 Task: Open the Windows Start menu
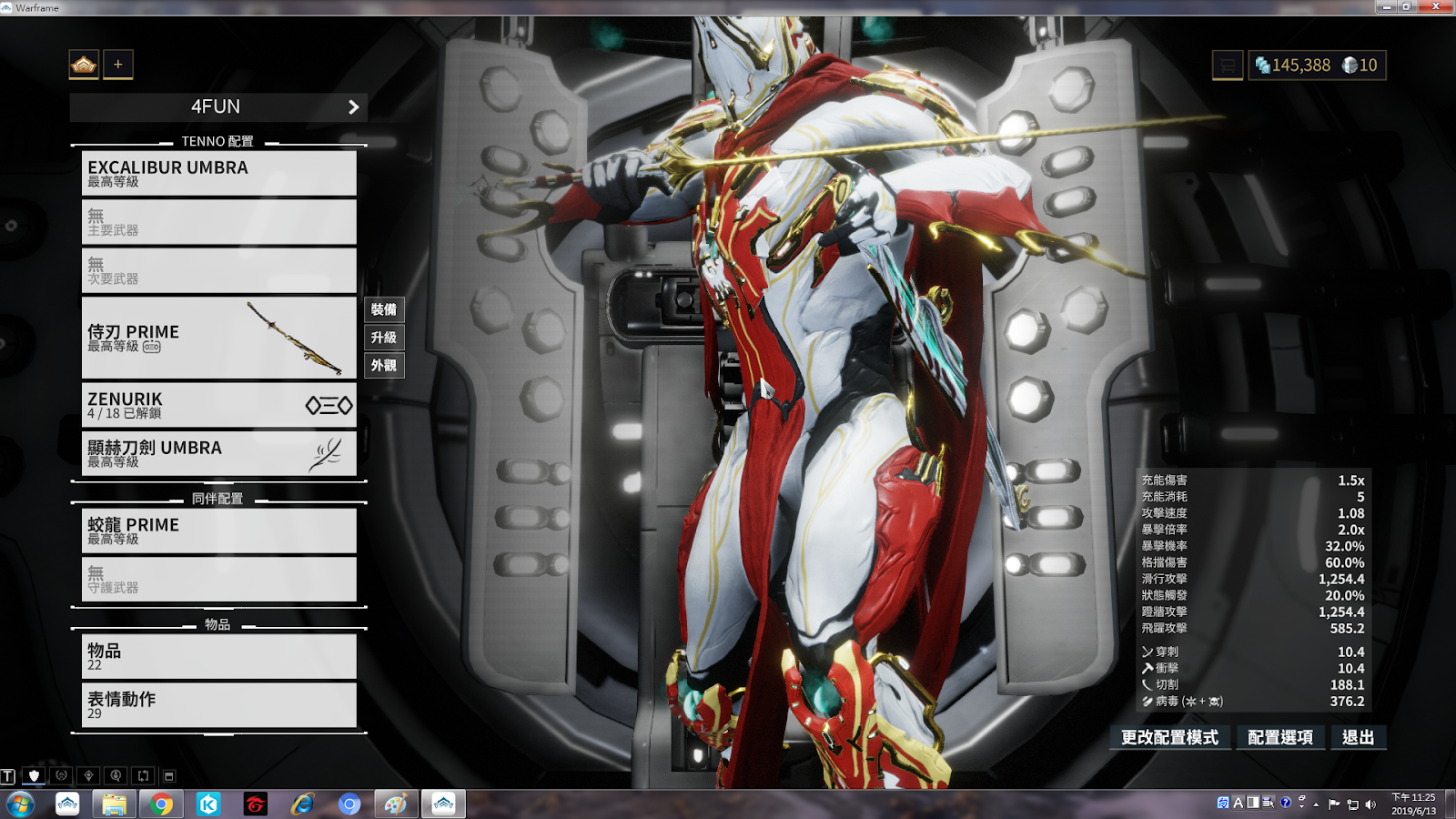tap(20, 804)
